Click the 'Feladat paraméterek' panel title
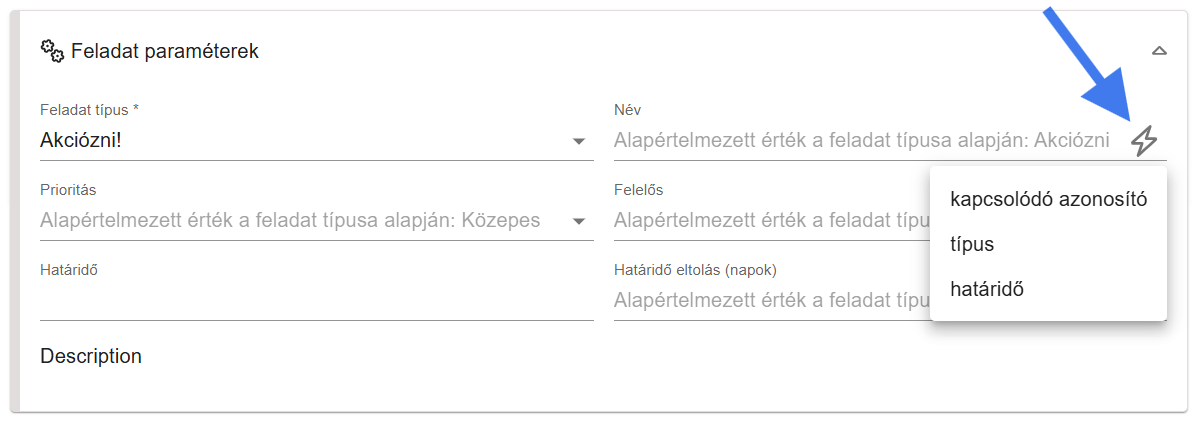Viewport: 1192px width, 421px height. [165, 51]
